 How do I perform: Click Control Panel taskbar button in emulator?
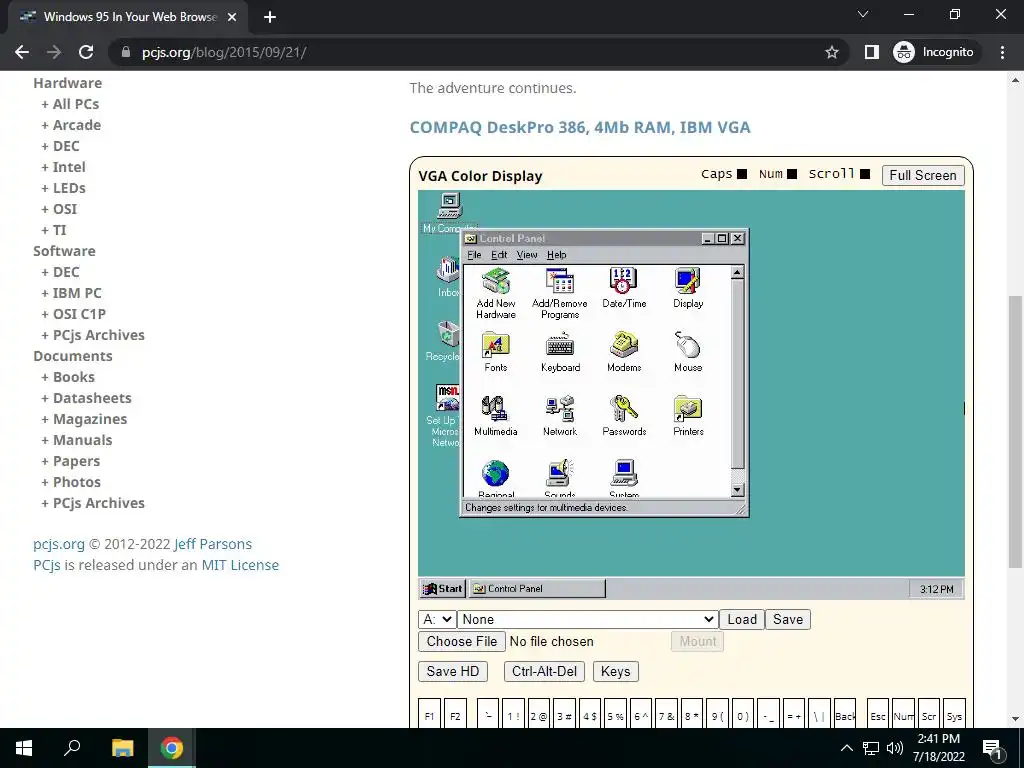[537, 588]
